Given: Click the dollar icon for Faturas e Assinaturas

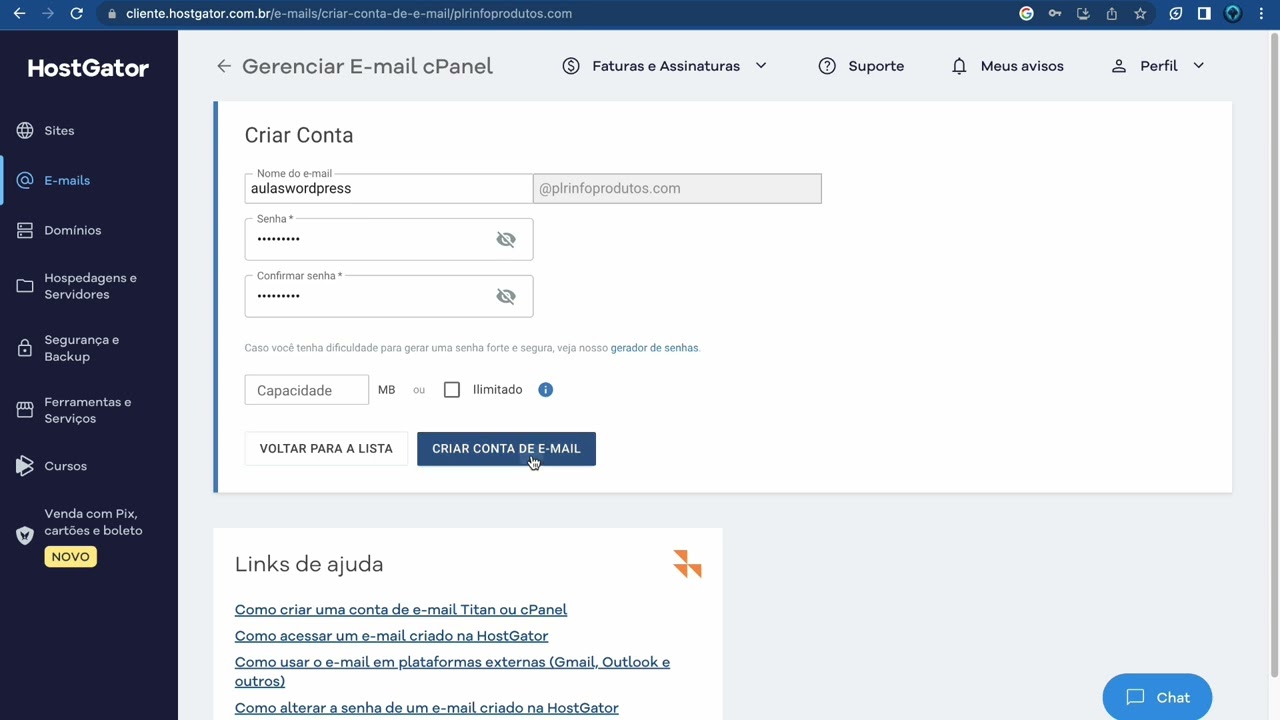Looking at the screenshot, I should click(x=571, y=66).
